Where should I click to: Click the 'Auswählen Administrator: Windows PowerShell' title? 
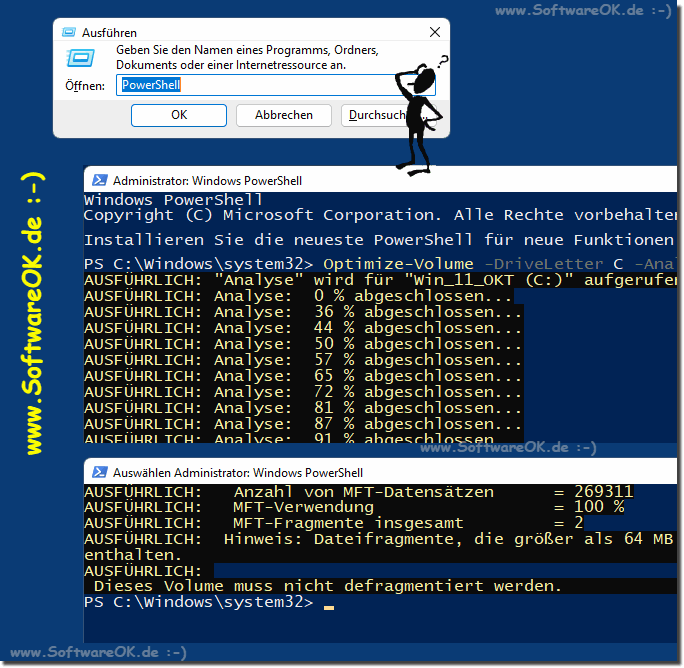click(x=238, y=473)
